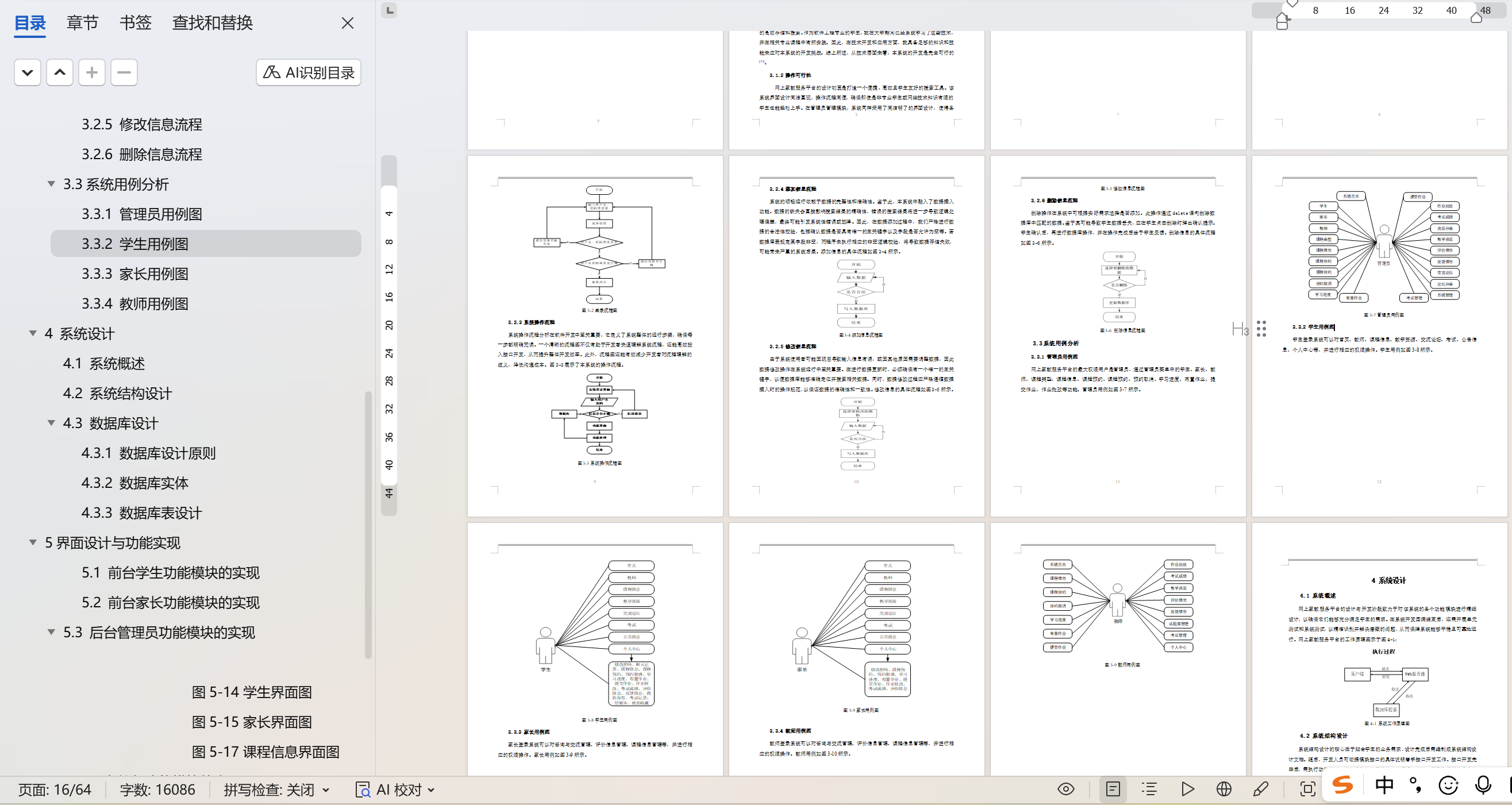1512x805 pixels.
Task: Click the demote heading minus button
Action: pyautogui.click(x=124, y=72)
